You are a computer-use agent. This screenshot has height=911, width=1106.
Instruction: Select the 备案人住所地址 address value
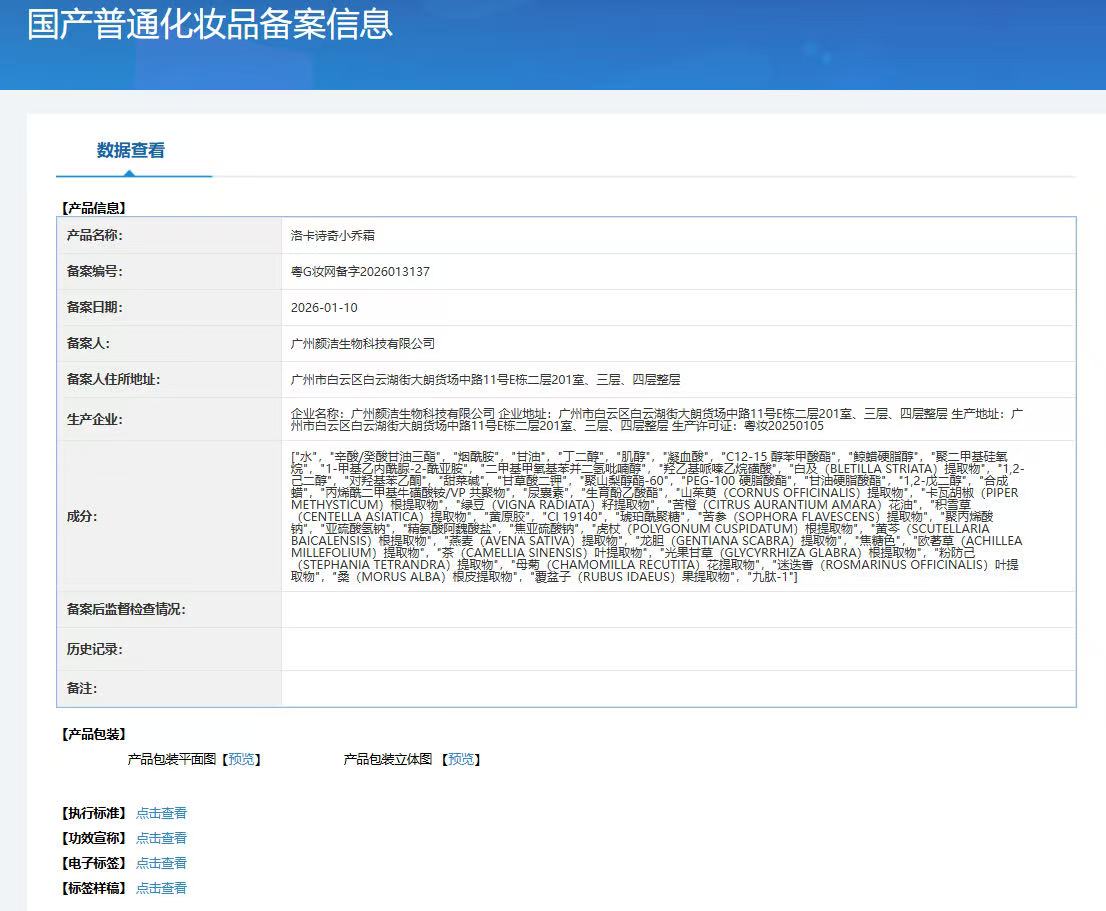pyautogui.click(x=485, y=379)
